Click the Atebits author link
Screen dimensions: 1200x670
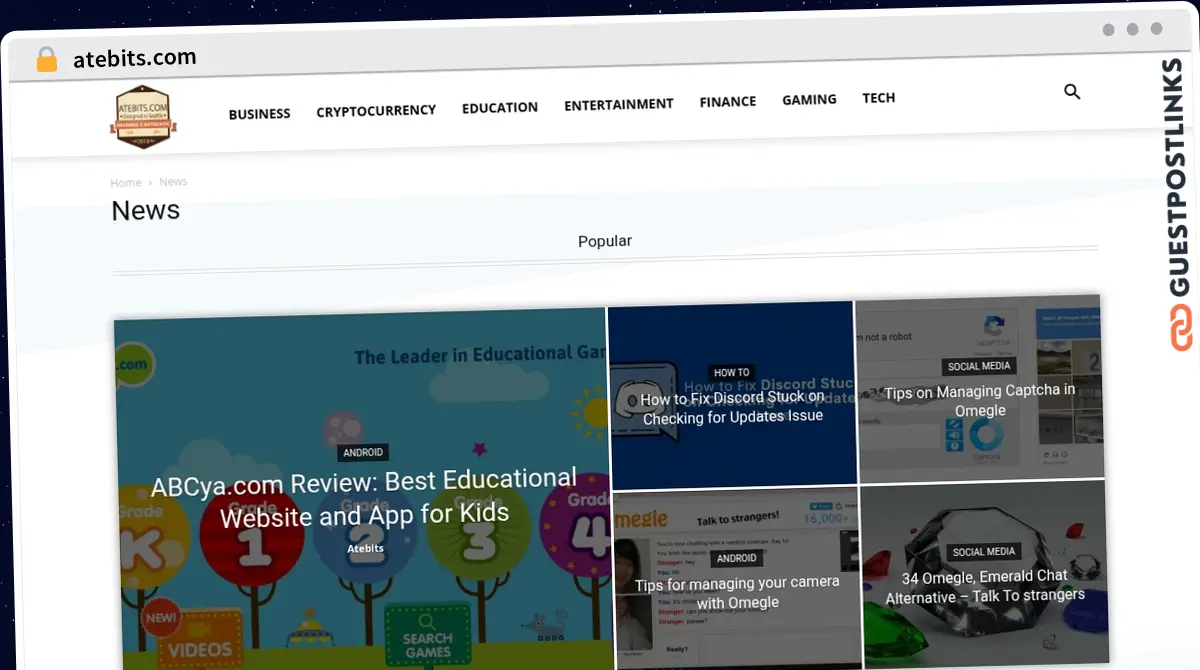pos(365,548)
